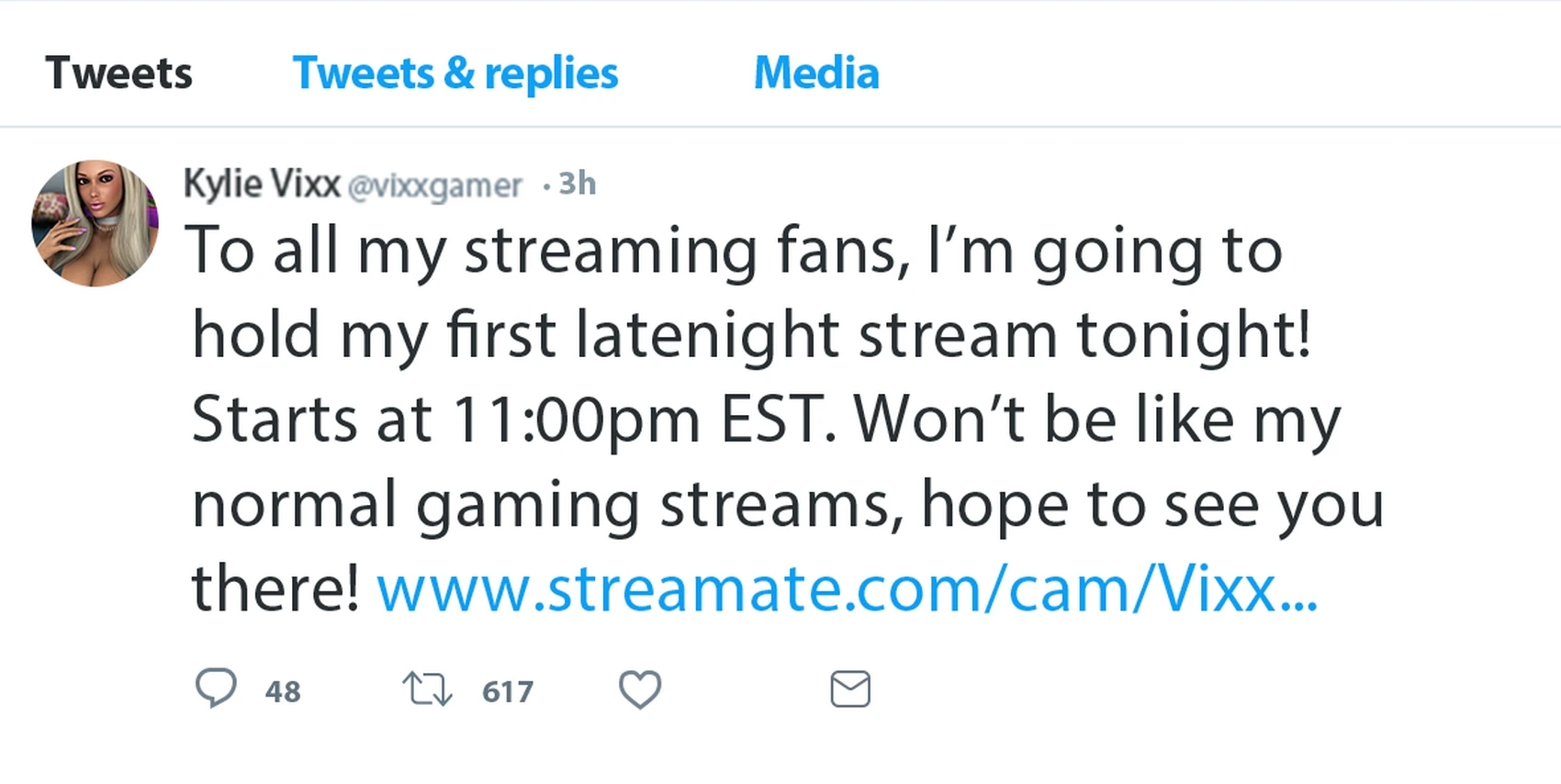
Task: Click the 'hope to see you' text
Action: [1151, 504]
